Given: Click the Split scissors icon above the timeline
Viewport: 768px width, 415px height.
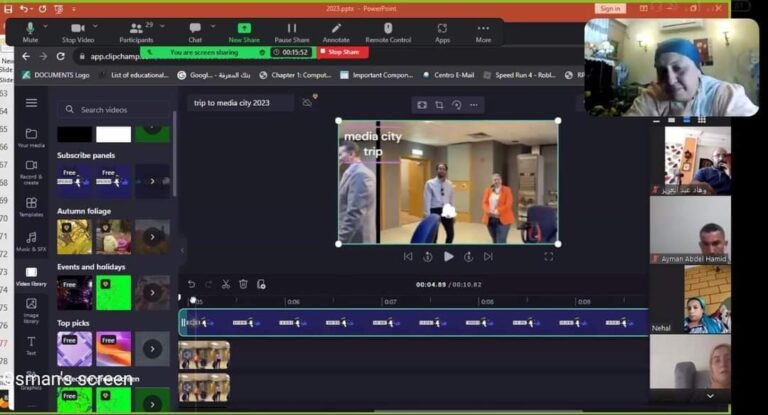Looking at the screenshot, I should (x=226, y=284).
